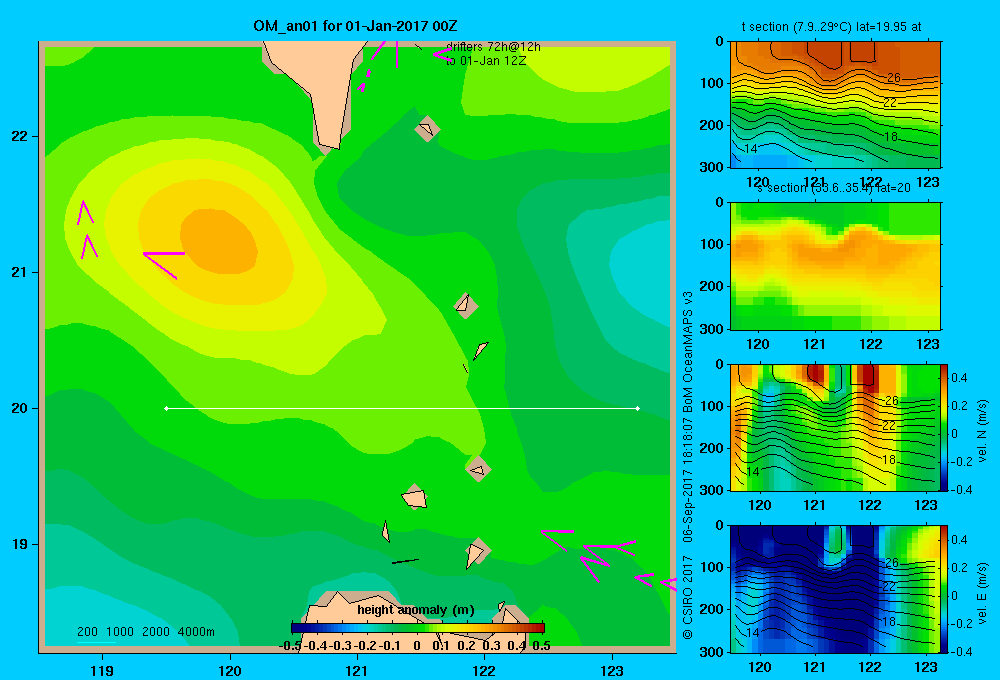The image size is (1000, 680).
Task: Click the height anomaly color bar
Action: 418,628
